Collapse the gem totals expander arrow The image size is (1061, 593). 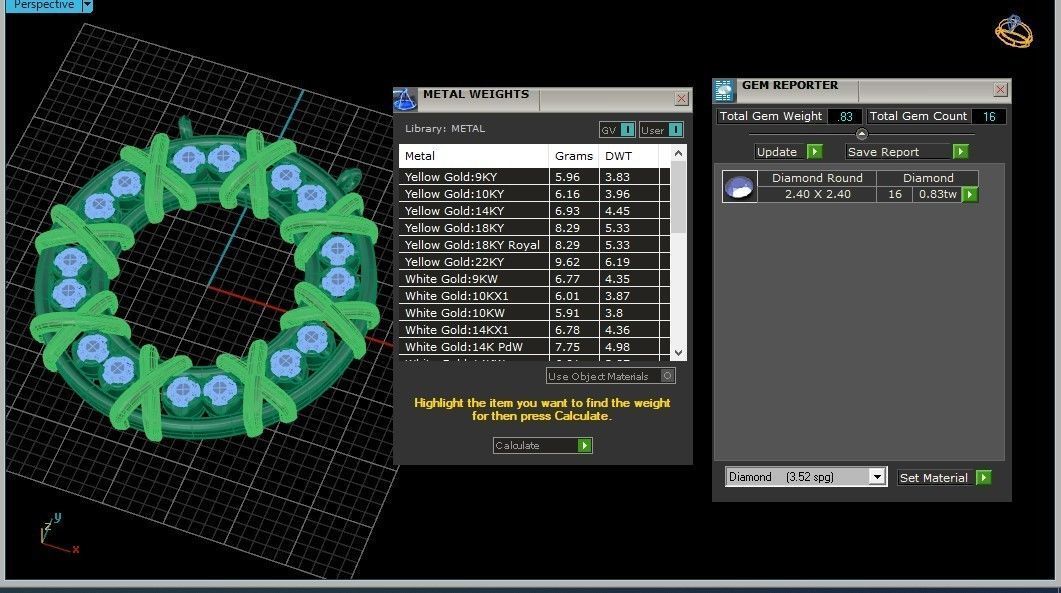coord(861,134)
